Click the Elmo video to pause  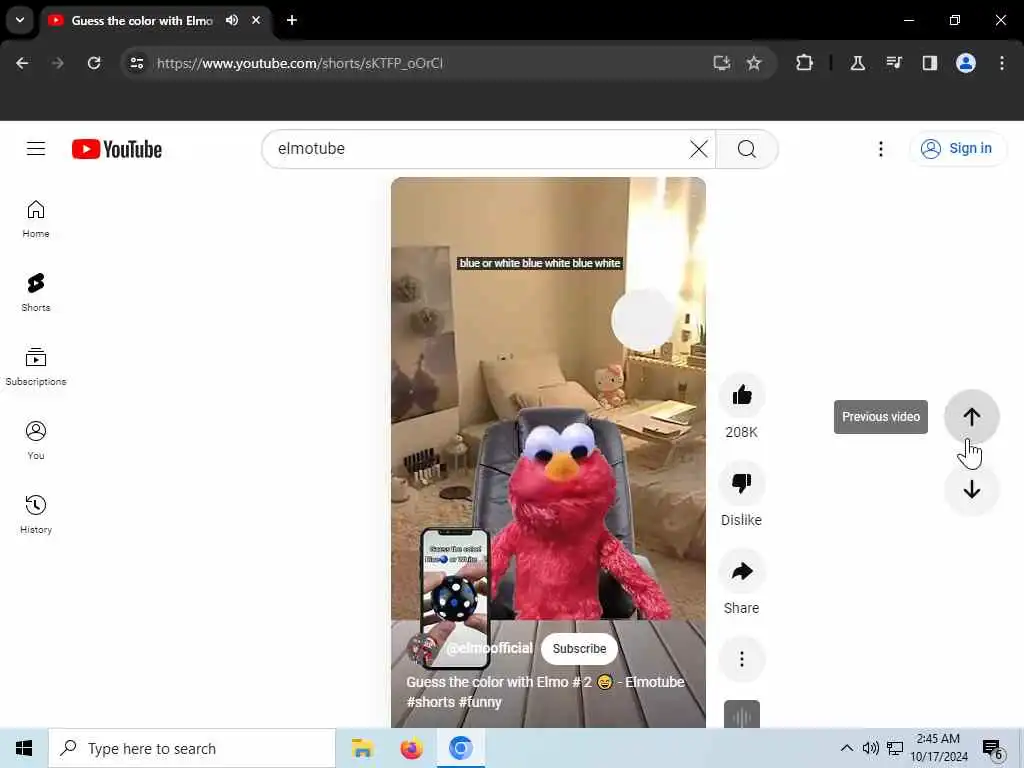pyautogui.click(x=548, y=451)
